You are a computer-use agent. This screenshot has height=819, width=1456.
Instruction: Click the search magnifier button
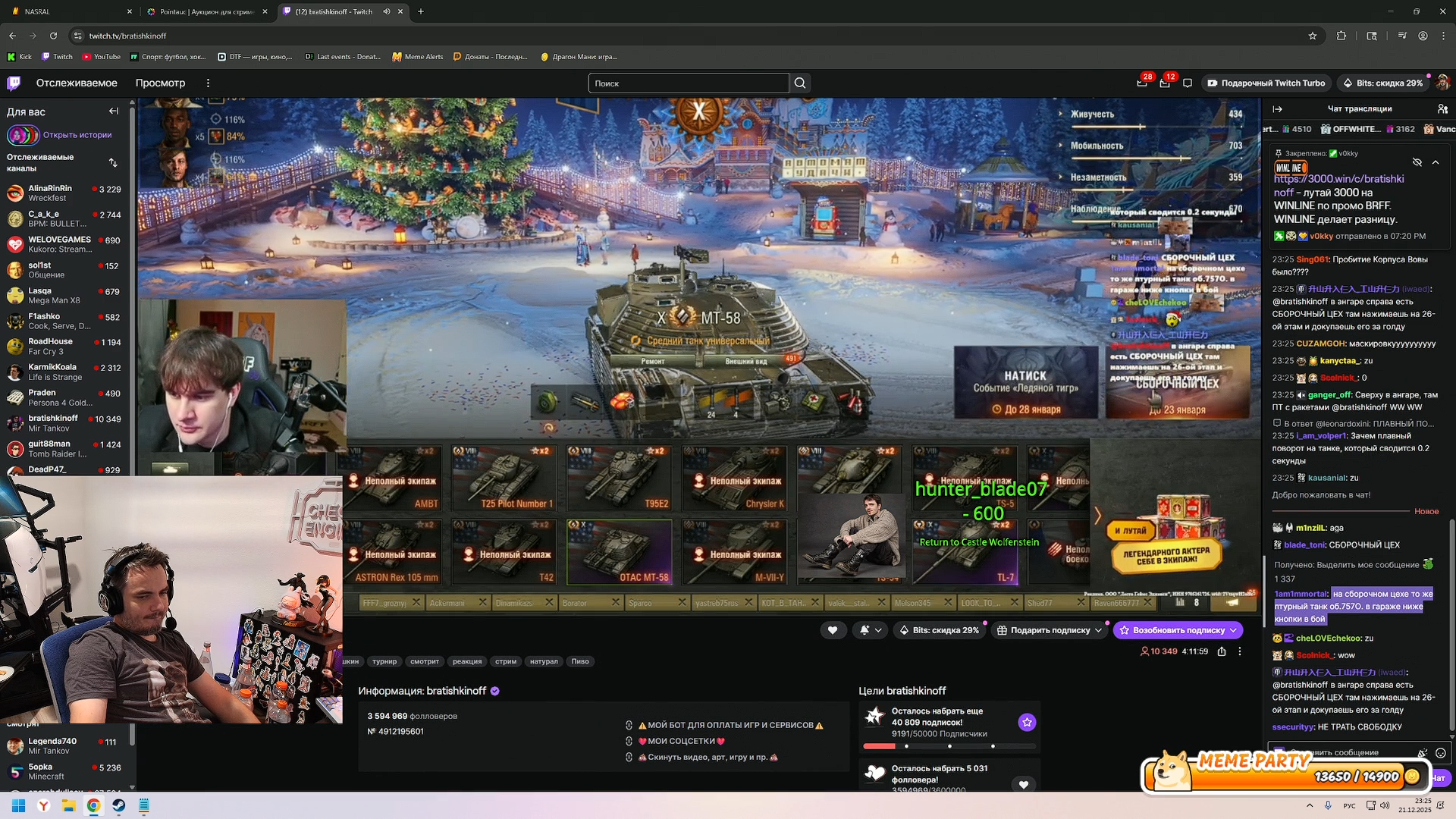[800, 83]
